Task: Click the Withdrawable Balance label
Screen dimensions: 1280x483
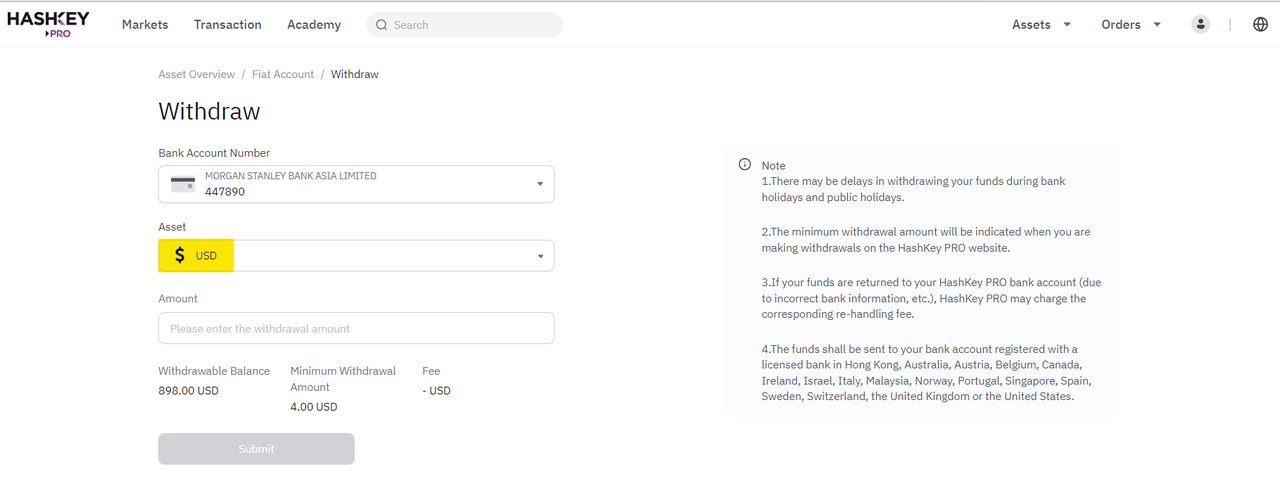Action: (214, 371)
